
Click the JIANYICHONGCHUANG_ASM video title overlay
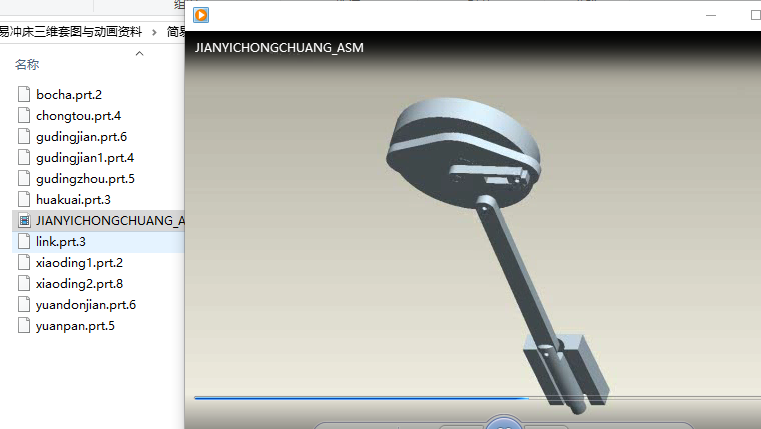tap(279, 48)
